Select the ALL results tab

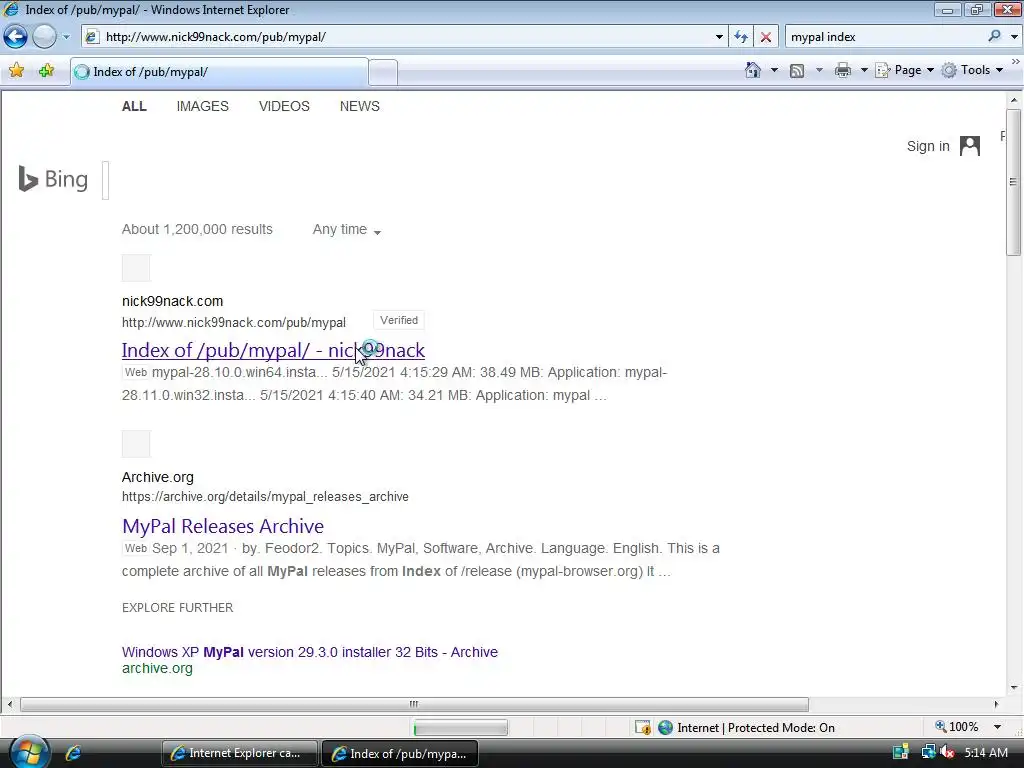point(134,106)
